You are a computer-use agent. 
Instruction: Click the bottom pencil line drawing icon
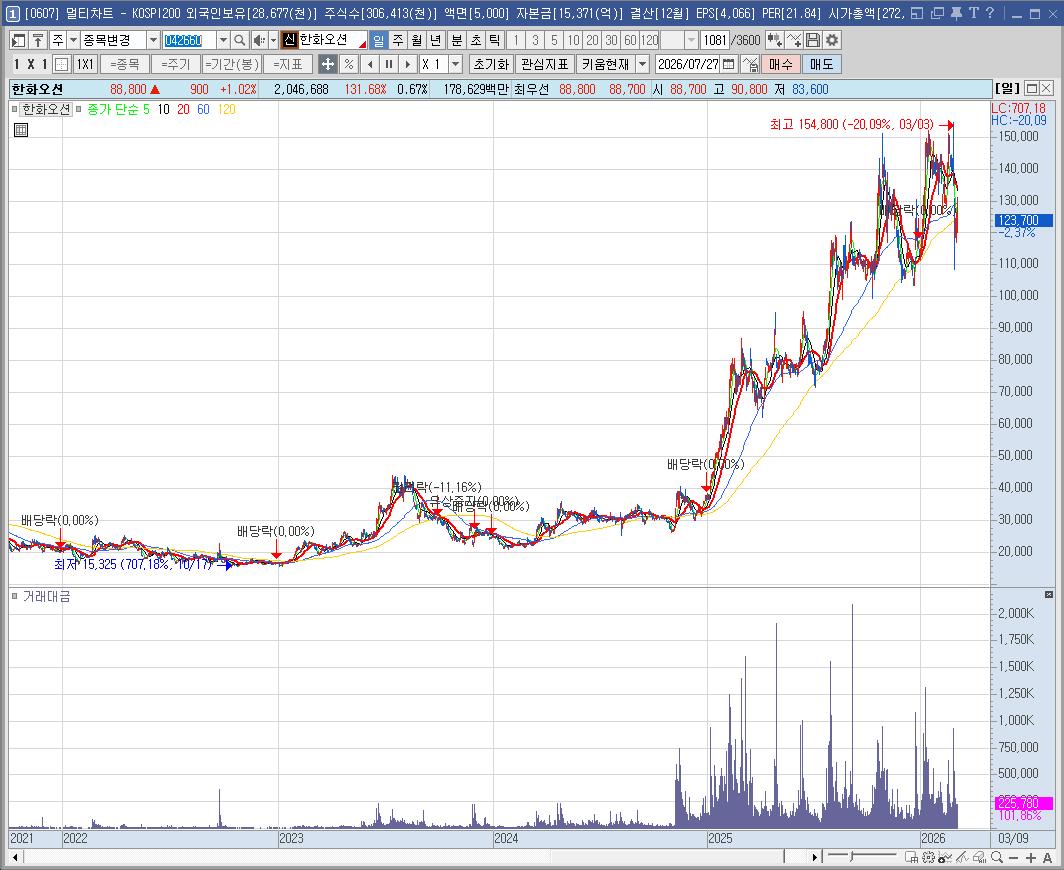tap(962, 857)
